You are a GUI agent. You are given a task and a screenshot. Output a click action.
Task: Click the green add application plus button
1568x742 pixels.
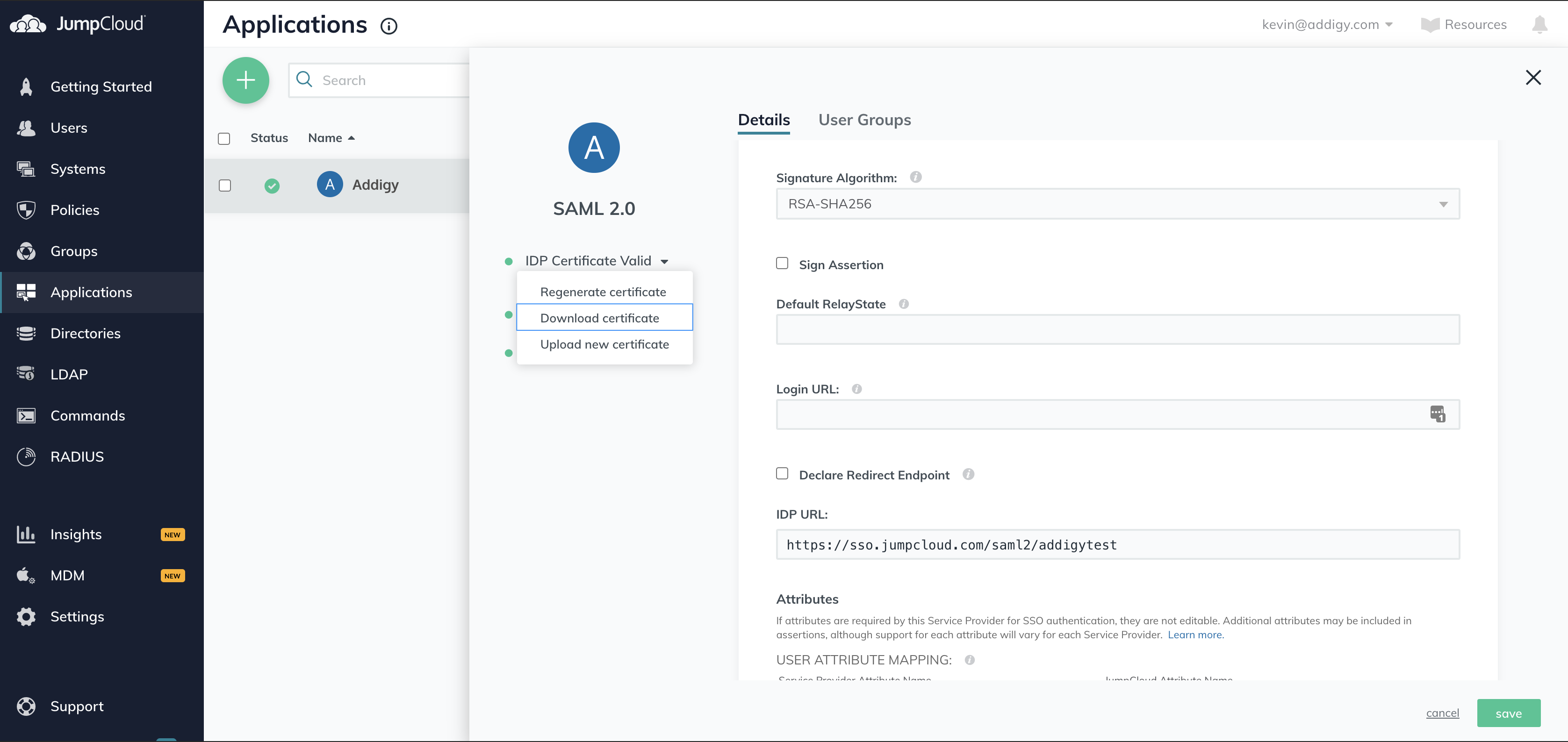246,80
